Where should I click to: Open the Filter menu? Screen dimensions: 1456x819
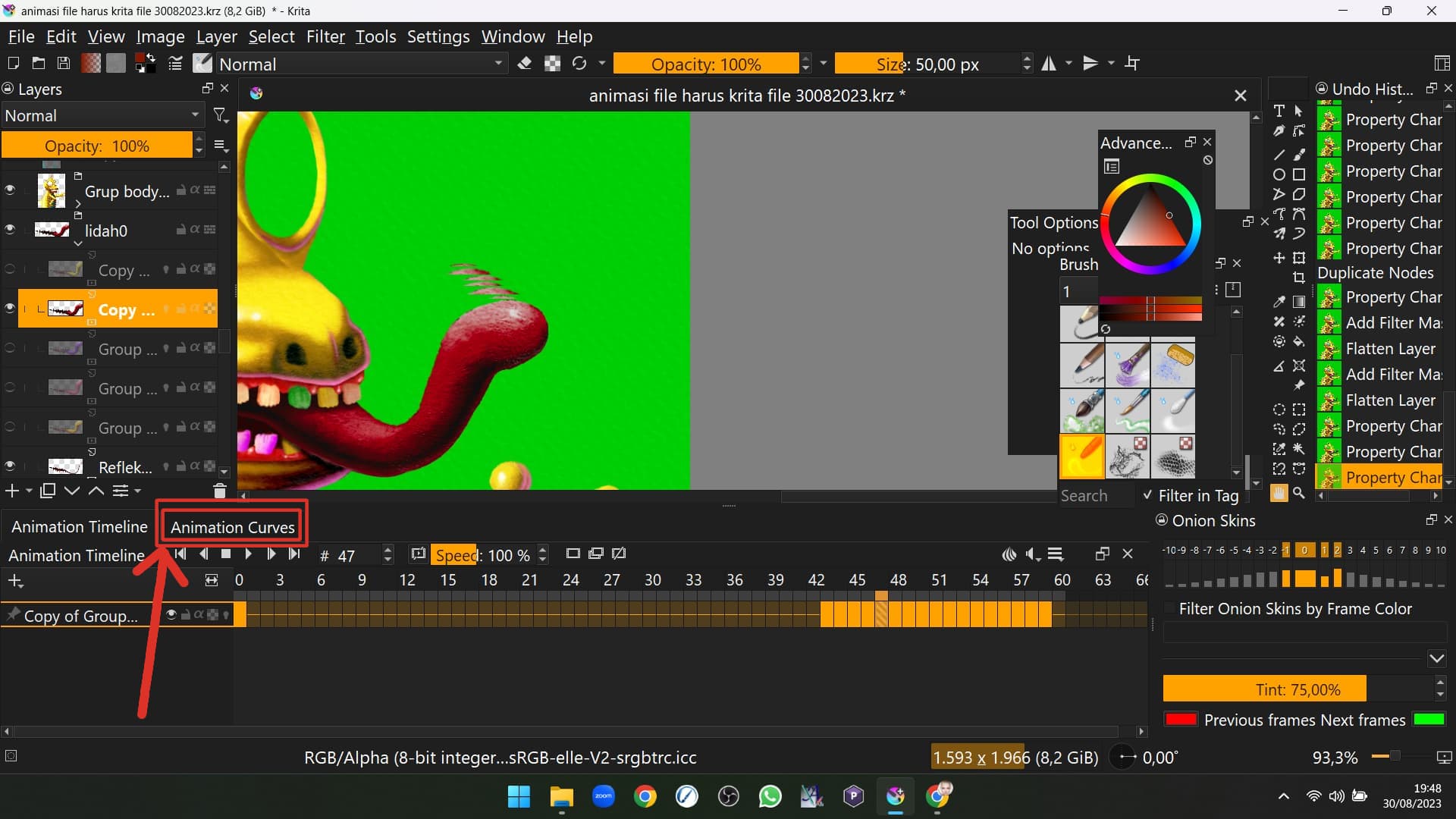(x=325, y=36)
